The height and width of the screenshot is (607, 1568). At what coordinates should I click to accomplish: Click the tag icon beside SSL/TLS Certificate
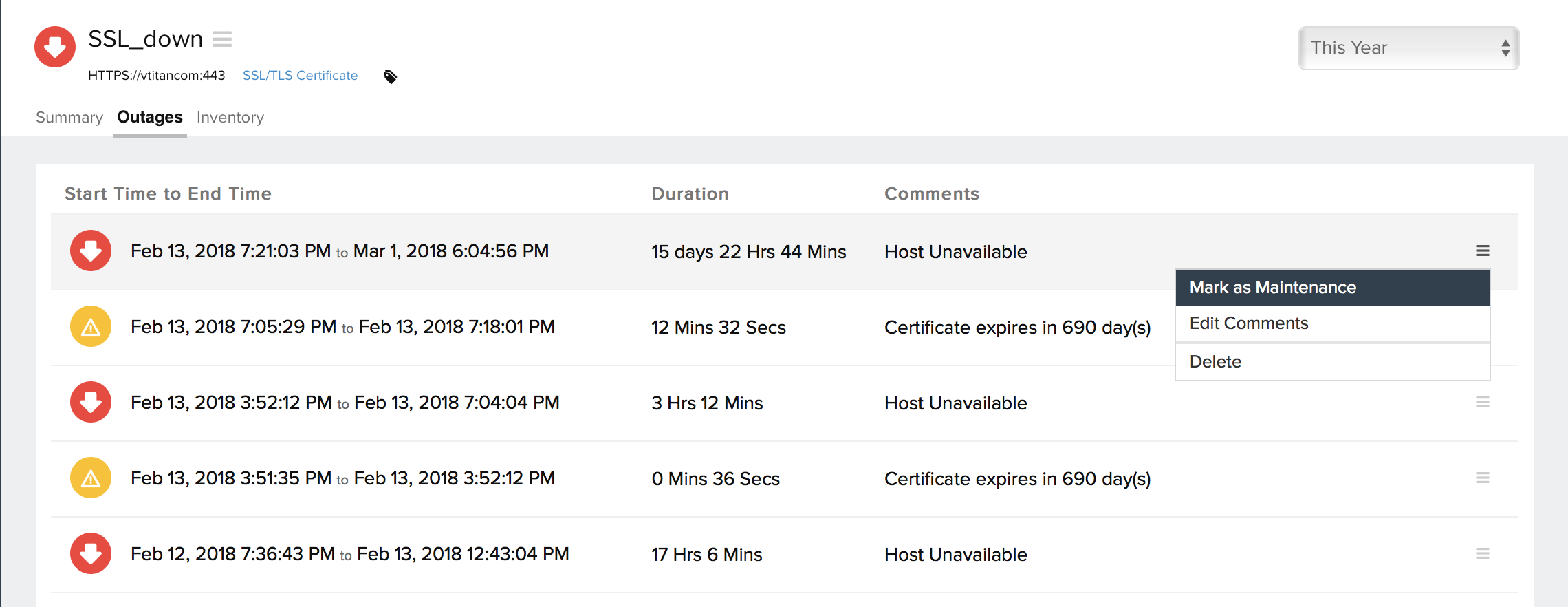pos(390,76)
